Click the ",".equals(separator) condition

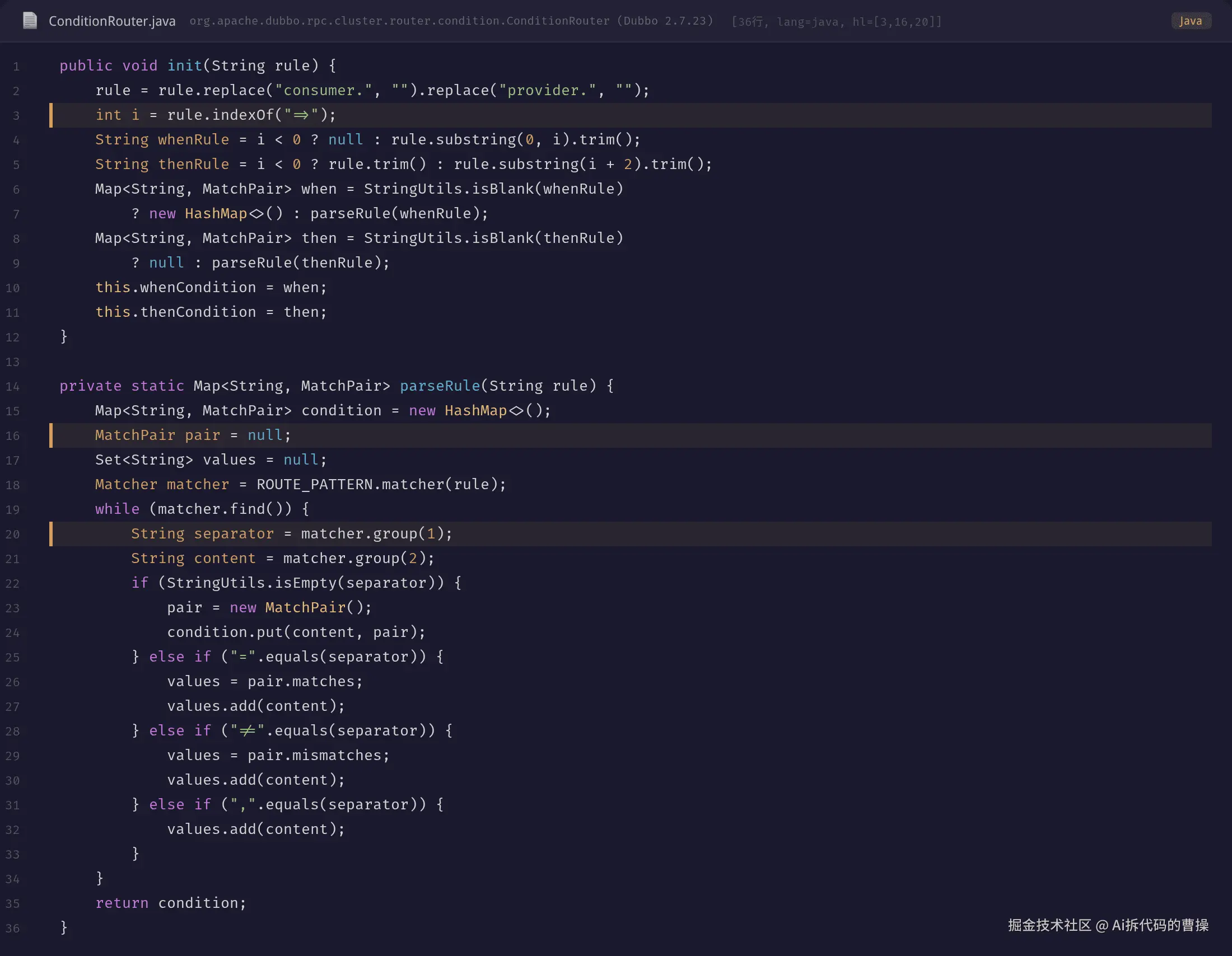tap(323, 804)
